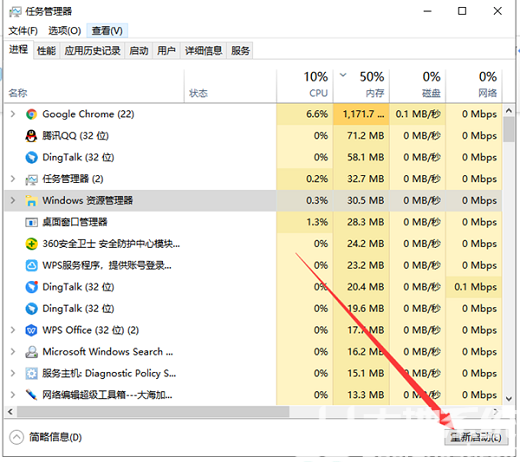
Task: Sort by the 内存 column header
Action: (361, 86)
